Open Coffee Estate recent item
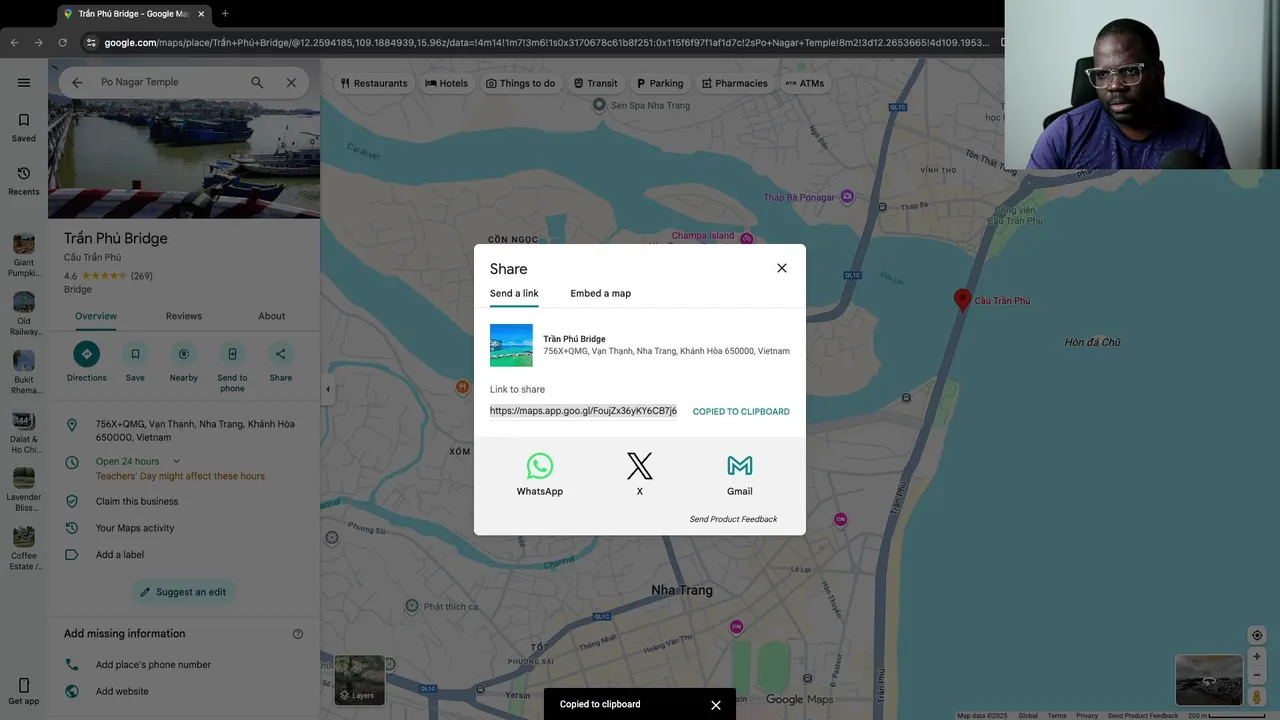Image resolution: width=1280 pixels, height=720 pixels. [x=24, y=549]
